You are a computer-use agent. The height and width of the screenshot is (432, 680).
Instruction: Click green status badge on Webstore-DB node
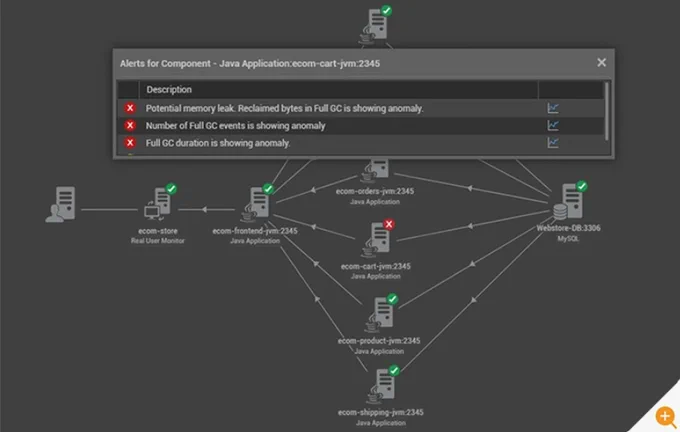point(582,187)
